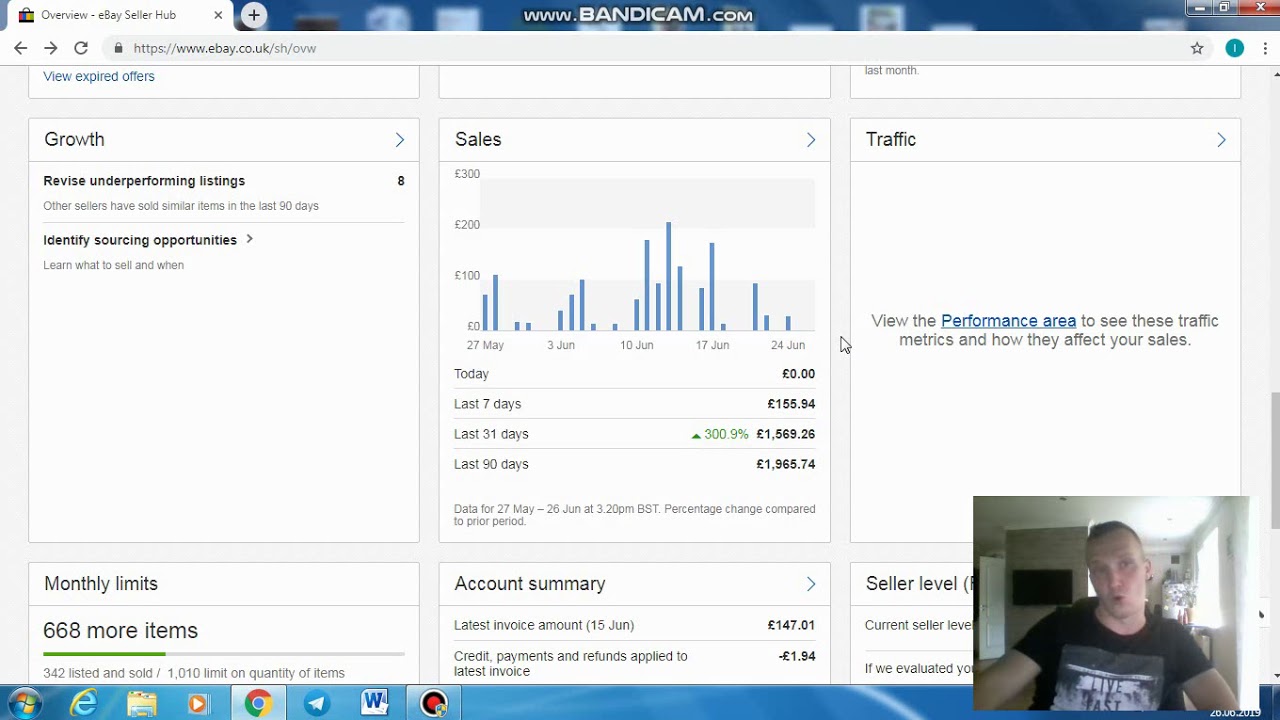Expand the Growth section arrow
This screenshot has height=720, width=1280.
point(400,140)
